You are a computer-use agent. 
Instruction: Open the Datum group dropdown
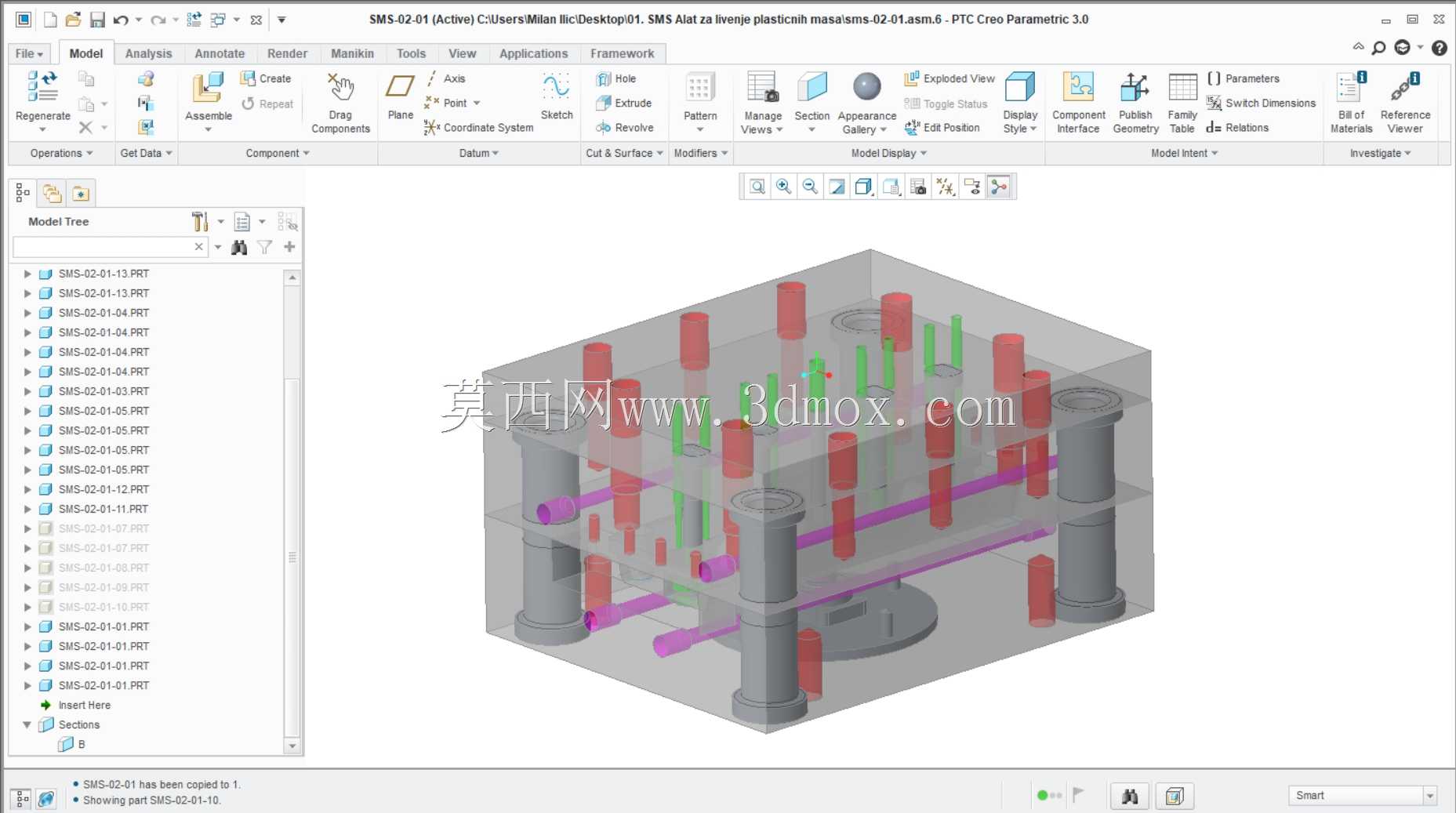(479, 153)
